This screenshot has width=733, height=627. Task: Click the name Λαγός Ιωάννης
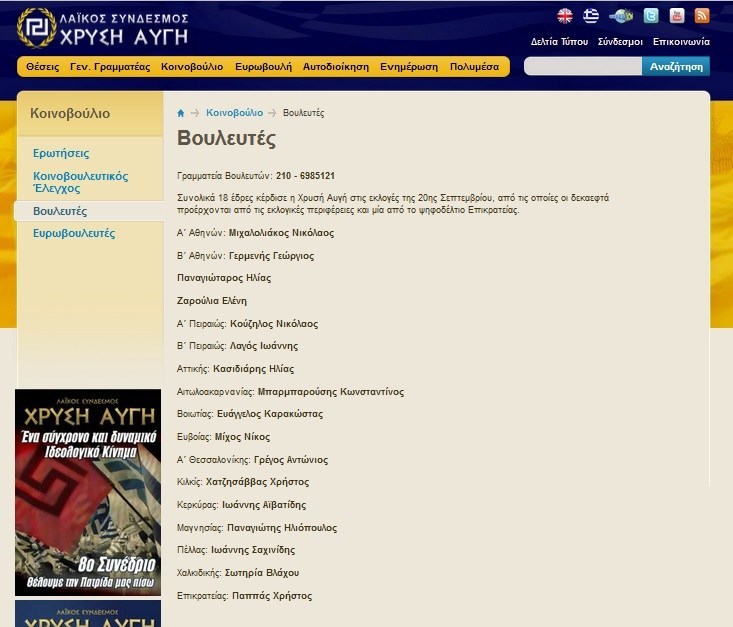pyautogui.click(x=264, y=346)
